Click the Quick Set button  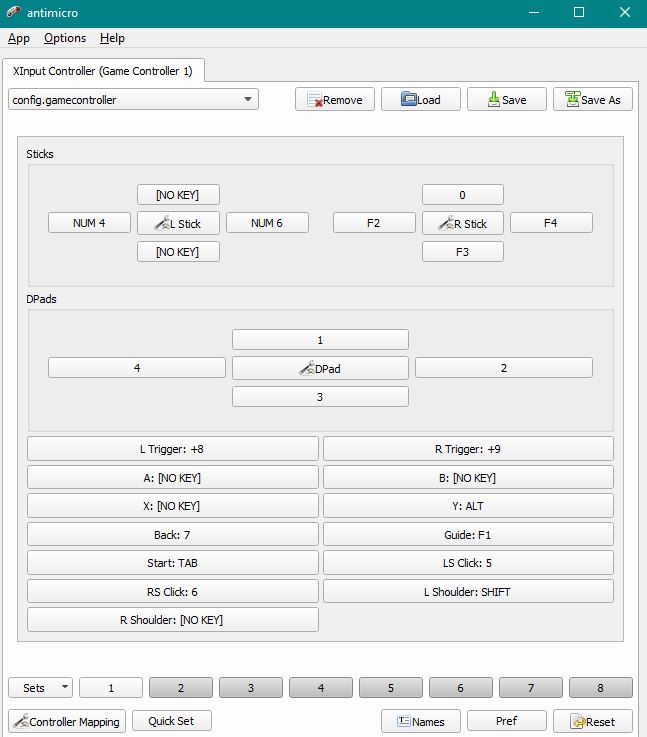click(172, 721)
